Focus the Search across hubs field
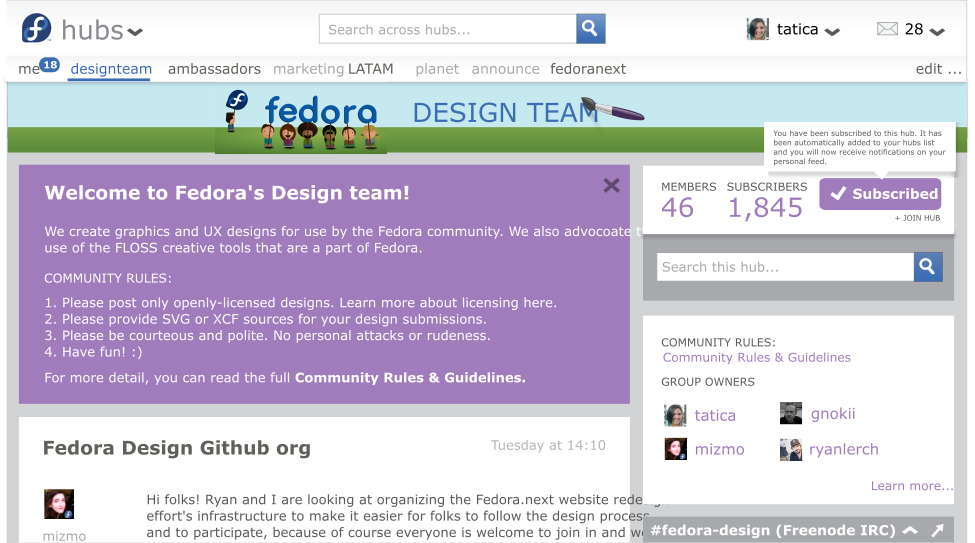This screenshot has height=543, width=975. (448, 29)
